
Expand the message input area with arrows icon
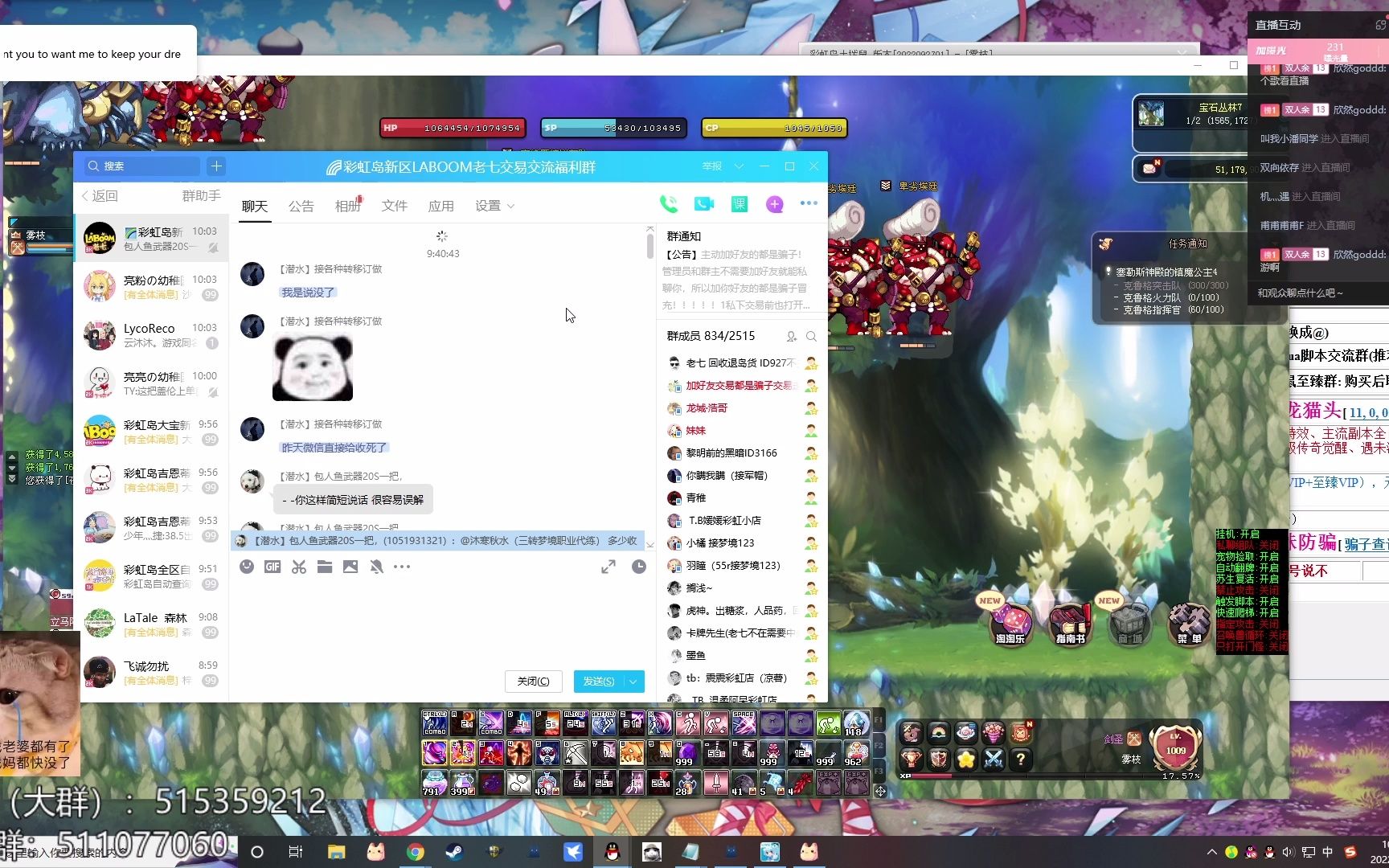click(x=608, y=567)
